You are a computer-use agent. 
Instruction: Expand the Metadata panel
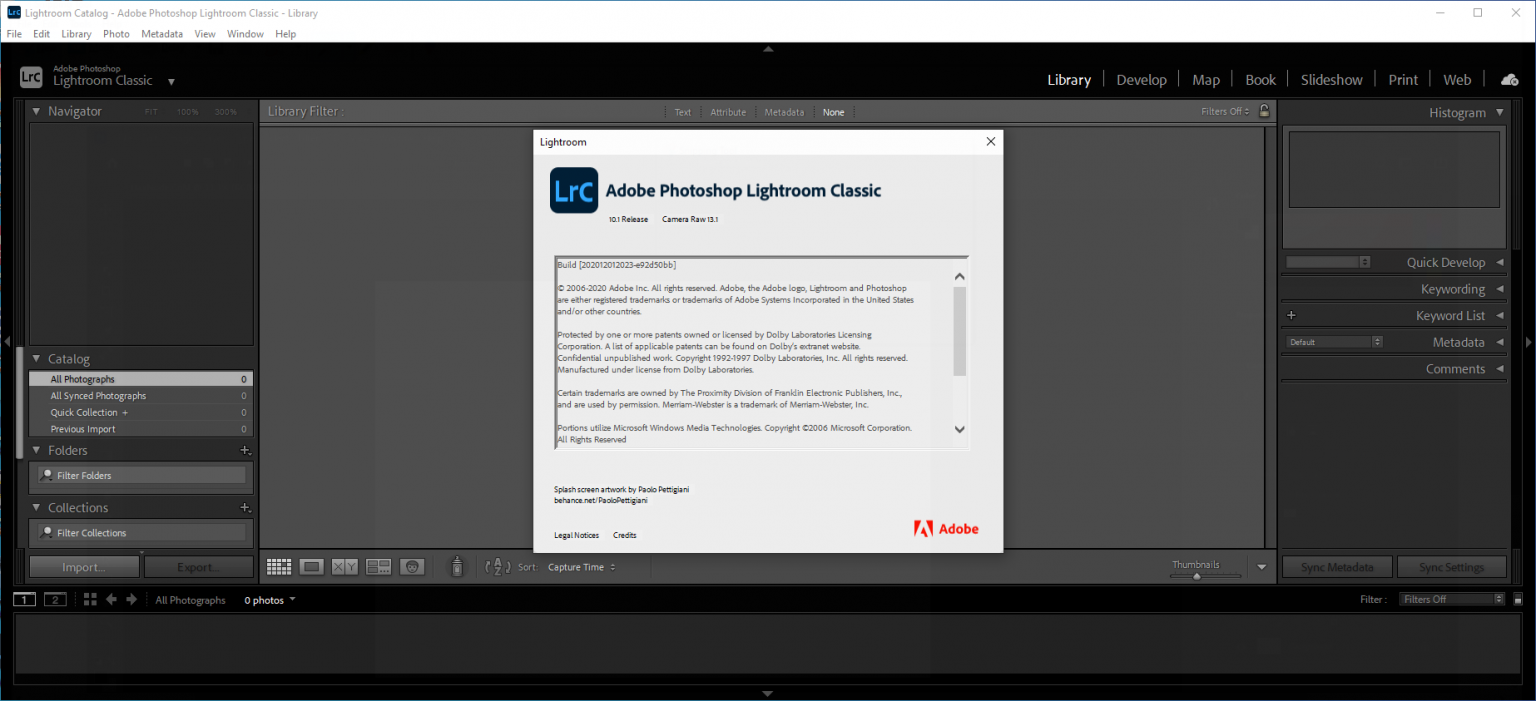click(1499, 342)
